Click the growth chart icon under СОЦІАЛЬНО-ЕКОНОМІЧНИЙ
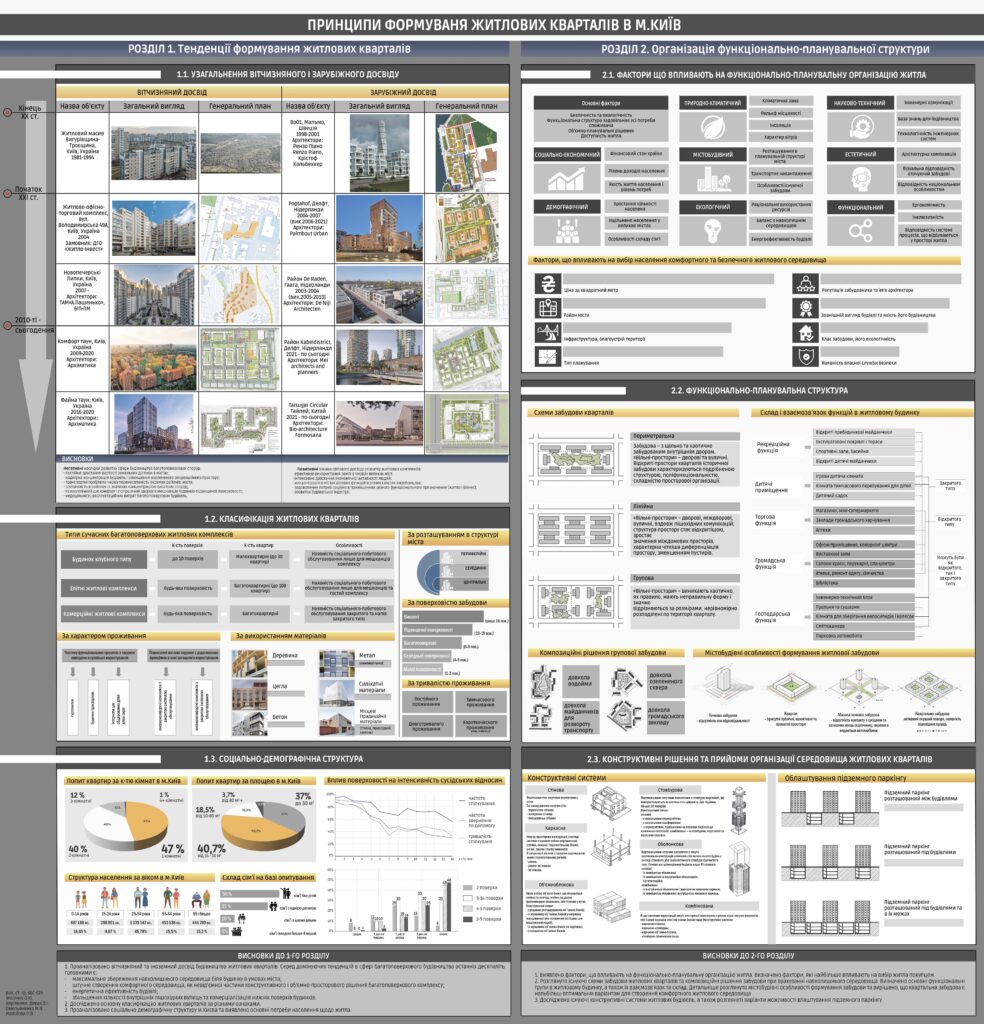 click(x=565, y=179)
